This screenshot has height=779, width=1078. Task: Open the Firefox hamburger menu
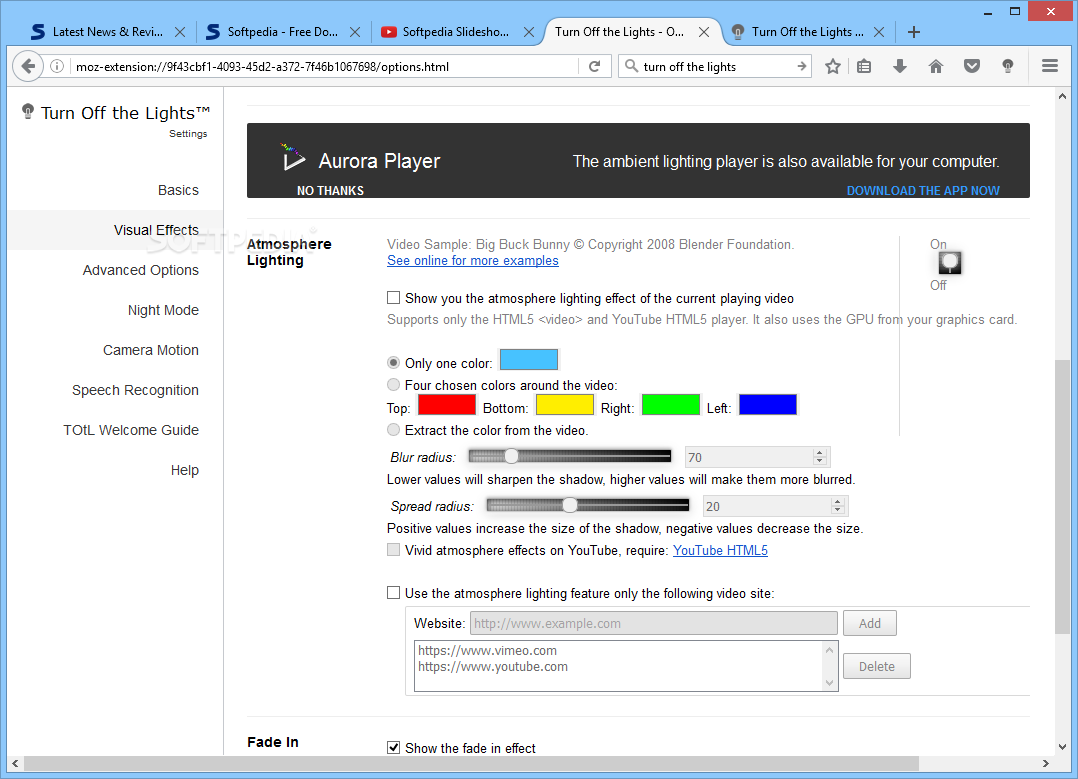tap(1049, 66)
